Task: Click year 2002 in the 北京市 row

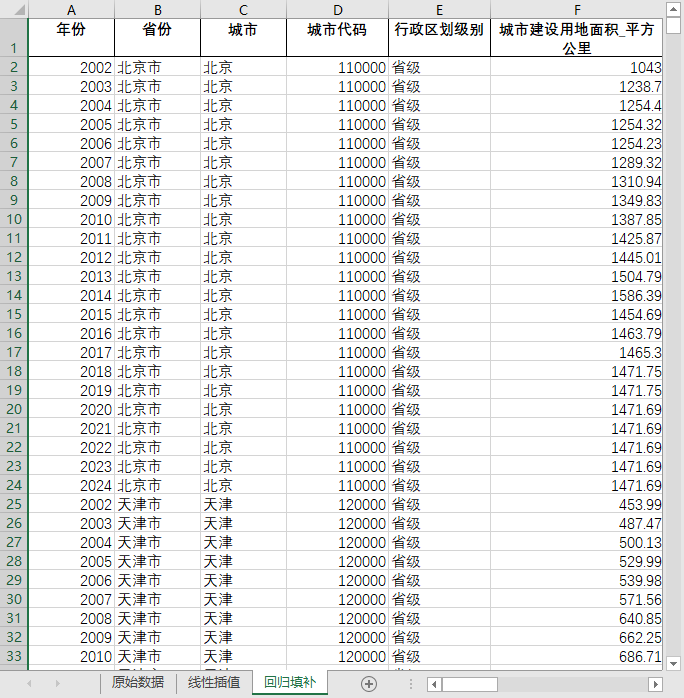Action: click(x=71, y=67)
